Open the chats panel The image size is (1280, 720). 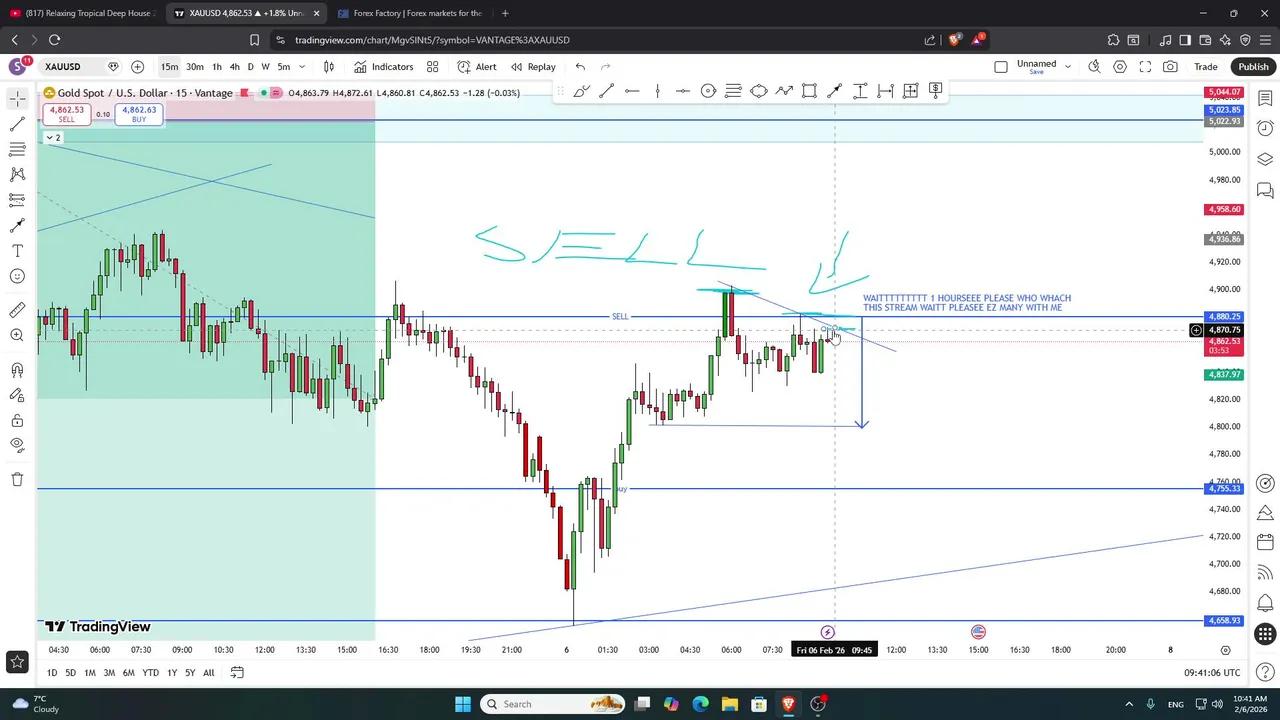(1265, 191)
